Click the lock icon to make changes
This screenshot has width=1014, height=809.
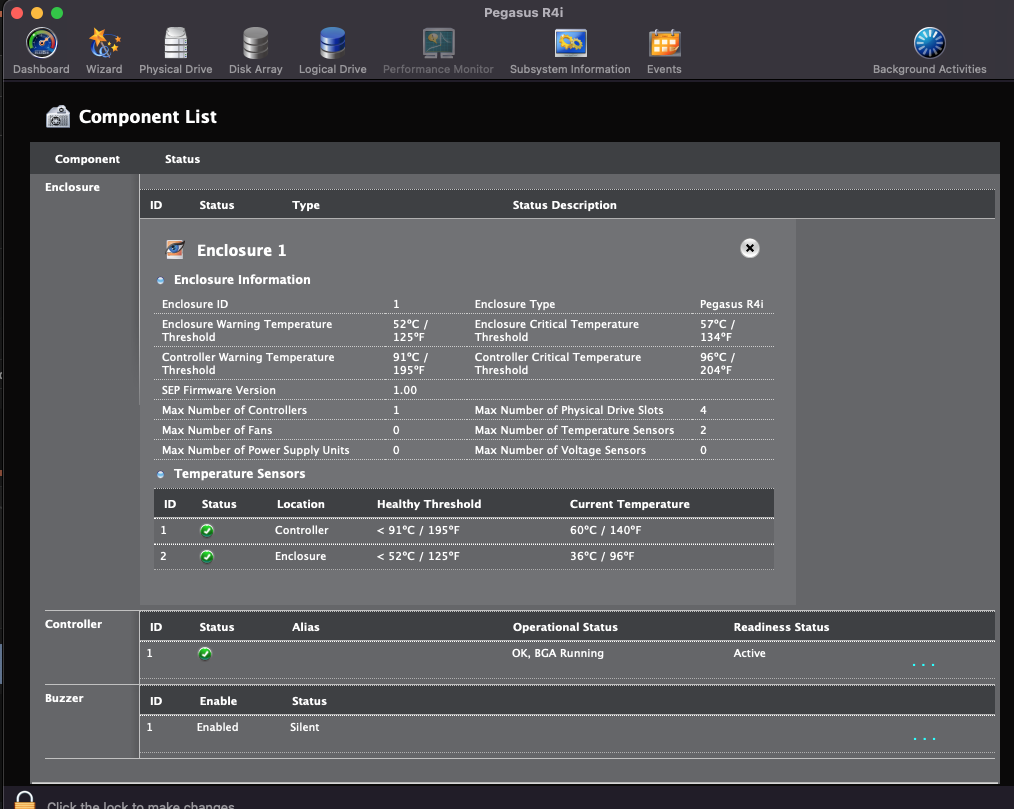coord(25,801)
